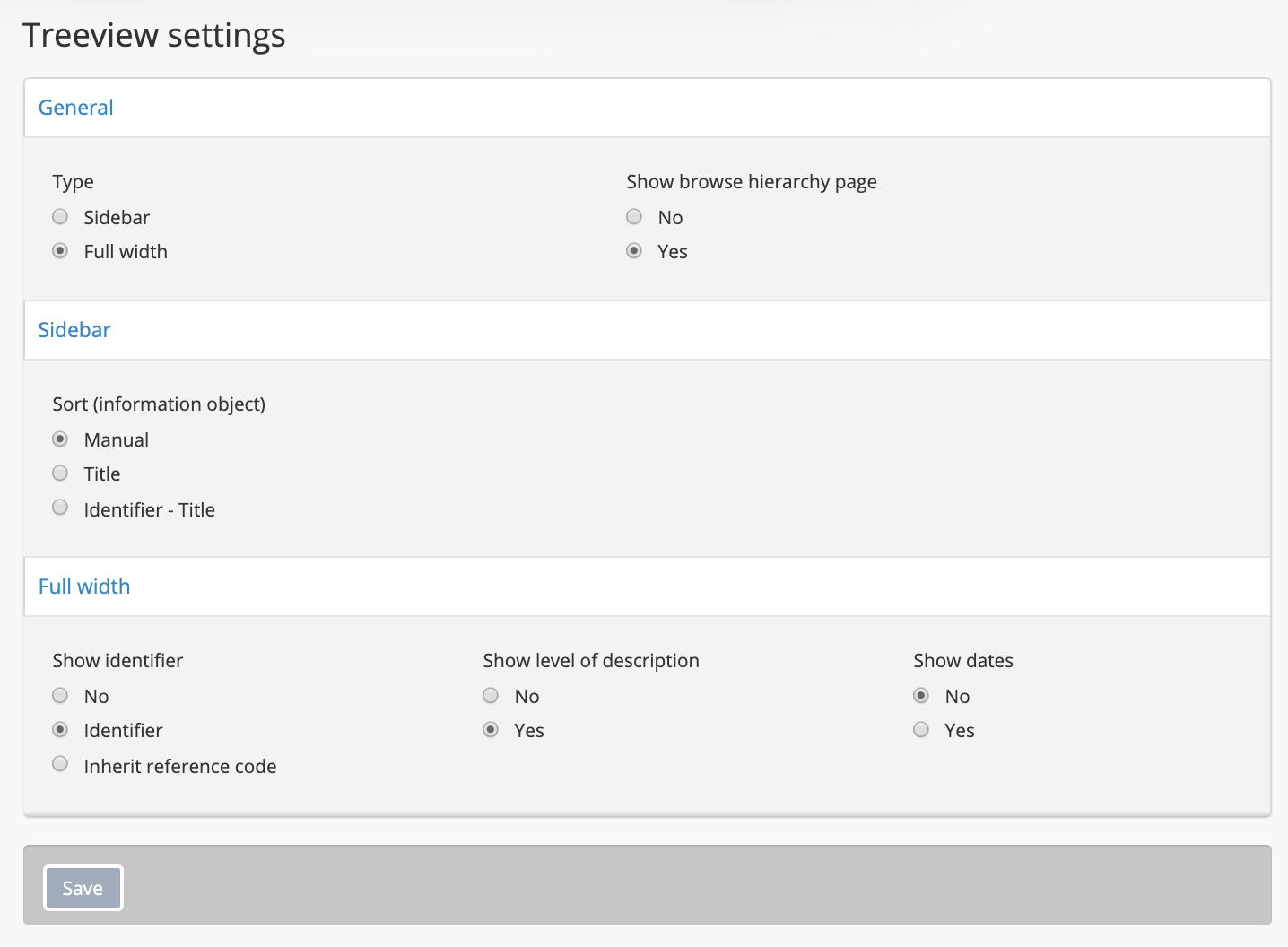Click the Inherit reference code label
Image resolution: width=1288 pixels, height=947 pixels.
[x=180, y=767]
